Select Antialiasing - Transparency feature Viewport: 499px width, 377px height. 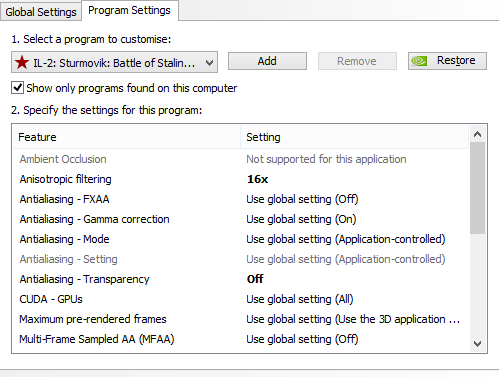[84, 279]
